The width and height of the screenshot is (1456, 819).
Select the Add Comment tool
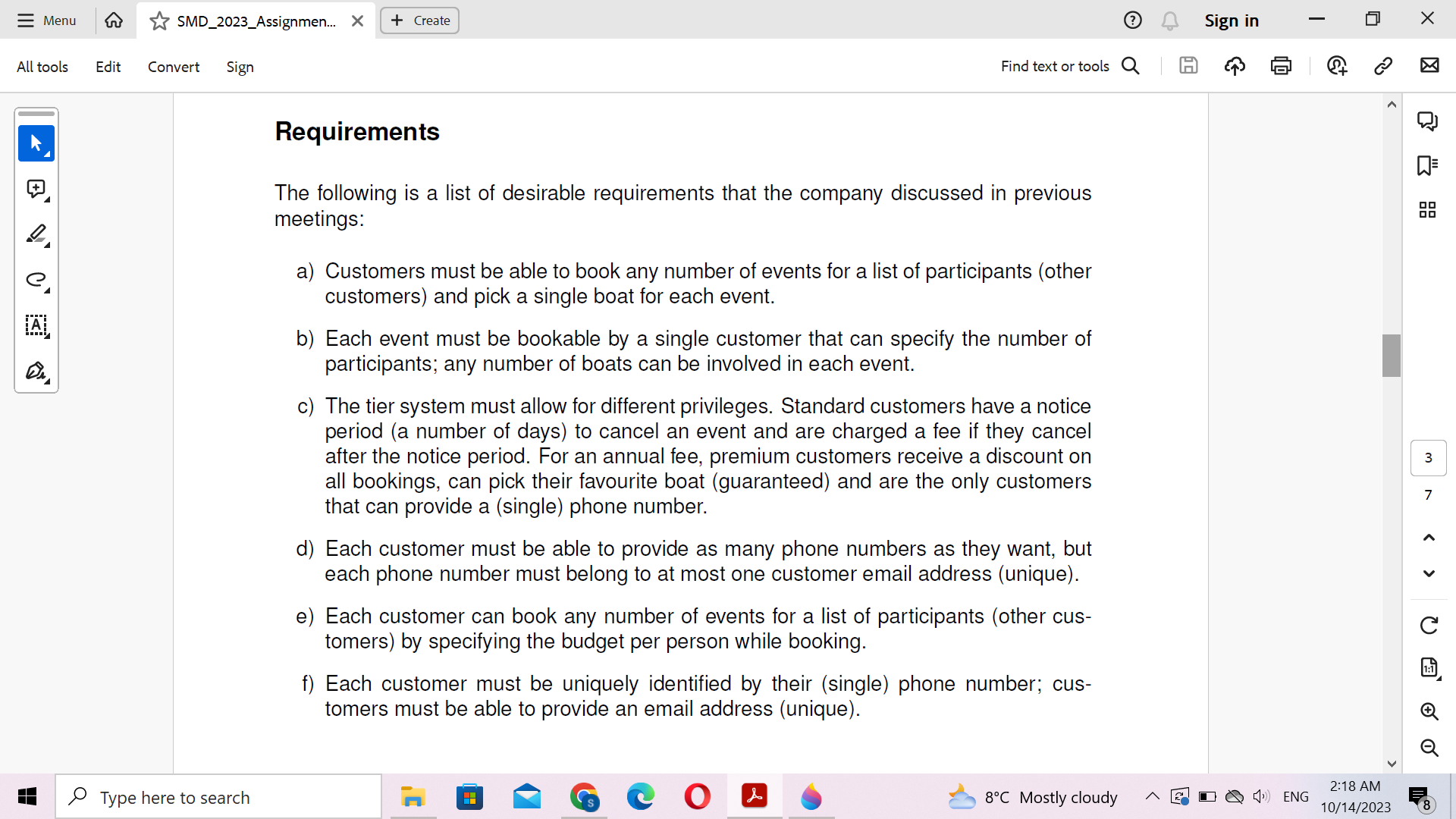coord(36,189)
